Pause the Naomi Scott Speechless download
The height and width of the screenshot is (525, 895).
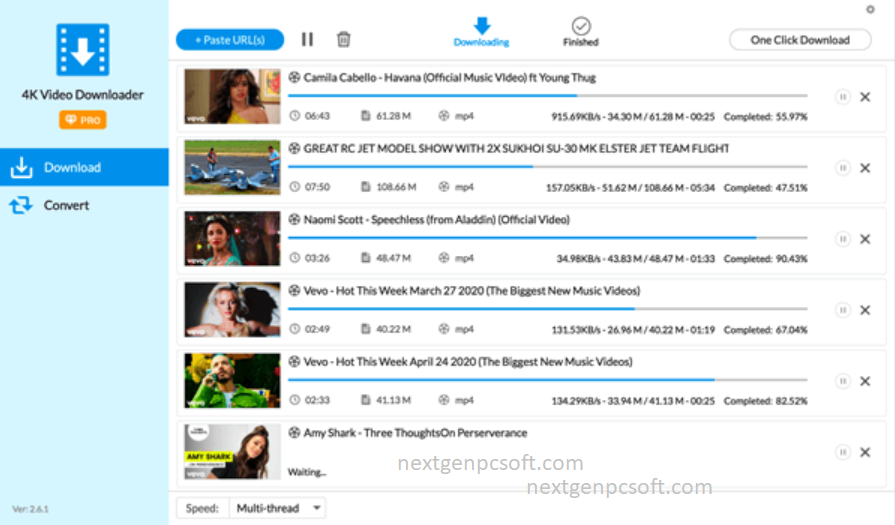tap(842, 239)
